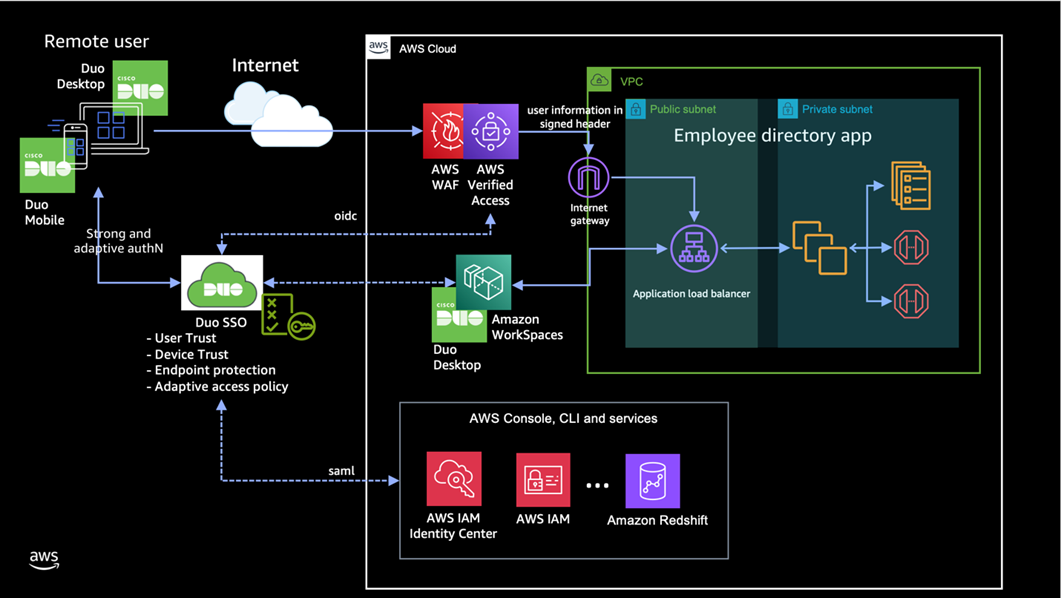Click the AWS IAM icon
The width and height of the screenshot is (1061, 598).
tap(543, 479)
